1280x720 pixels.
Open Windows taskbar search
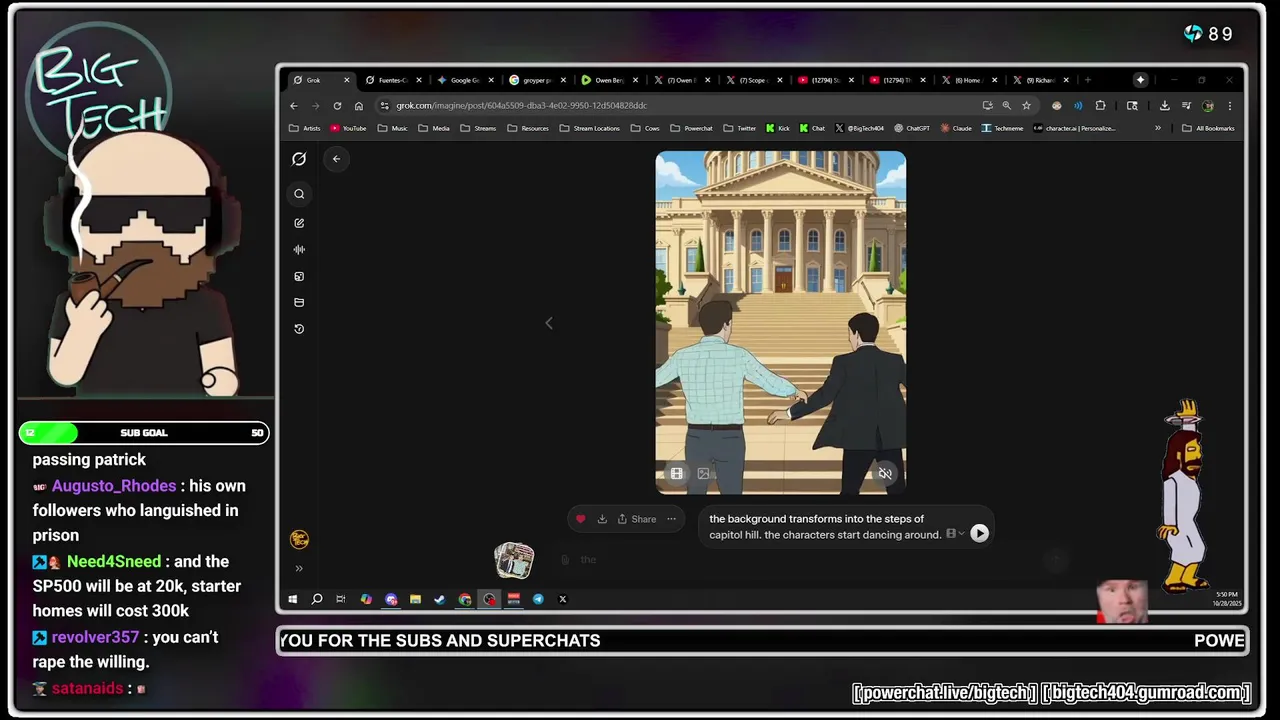[317, 599]
